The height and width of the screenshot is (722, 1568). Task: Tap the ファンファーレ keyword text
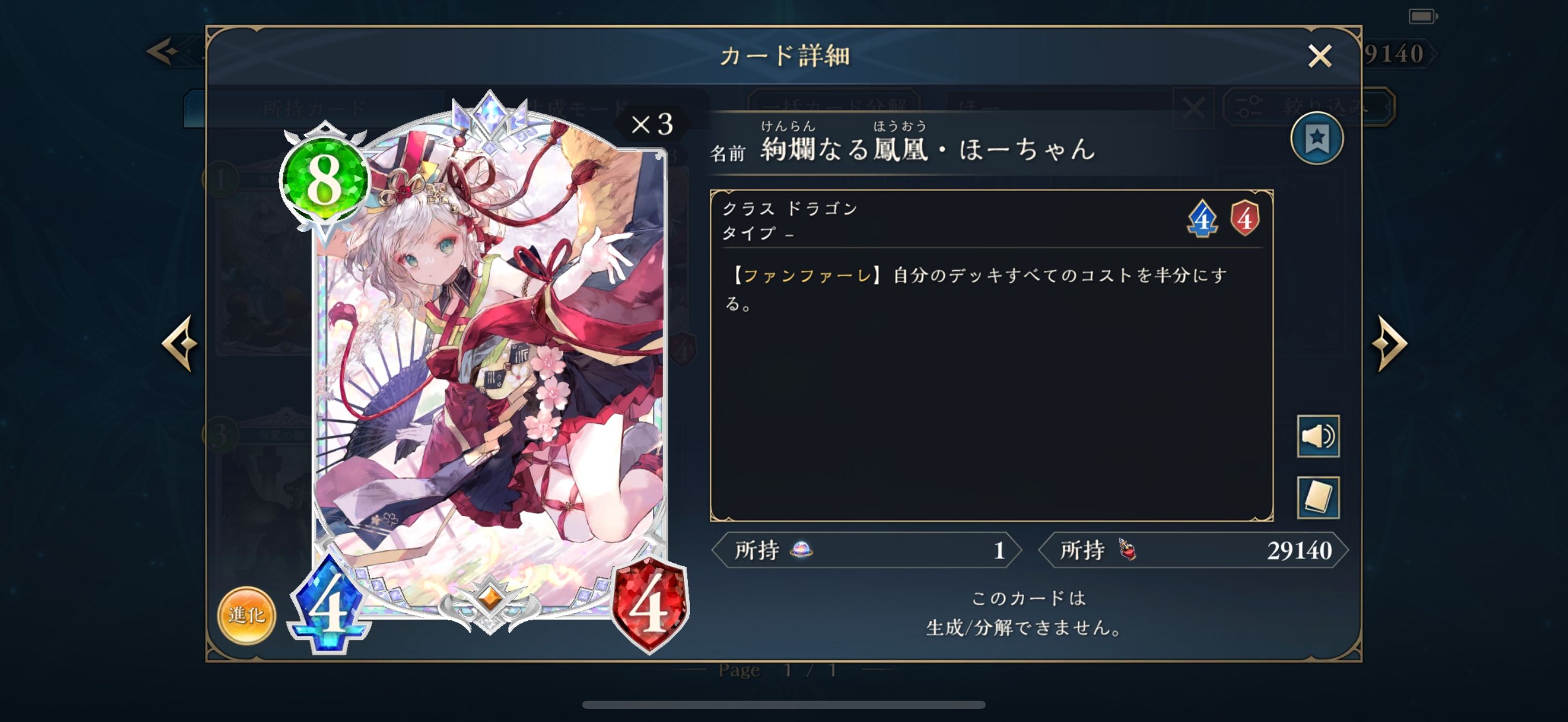808,275
